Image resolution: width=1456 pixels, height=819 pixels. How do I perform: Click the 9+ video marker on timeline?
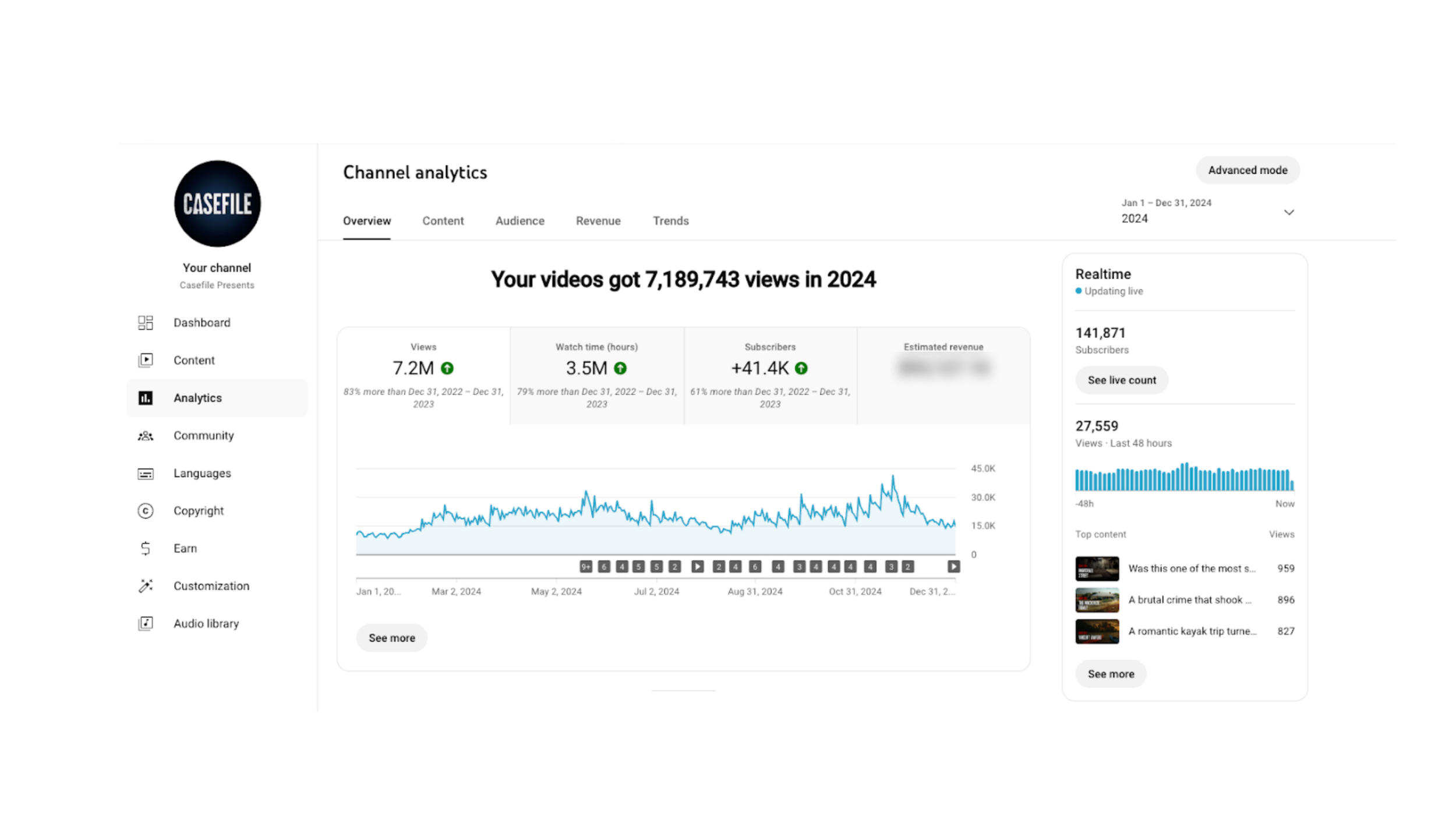click(x=586, y=566)
